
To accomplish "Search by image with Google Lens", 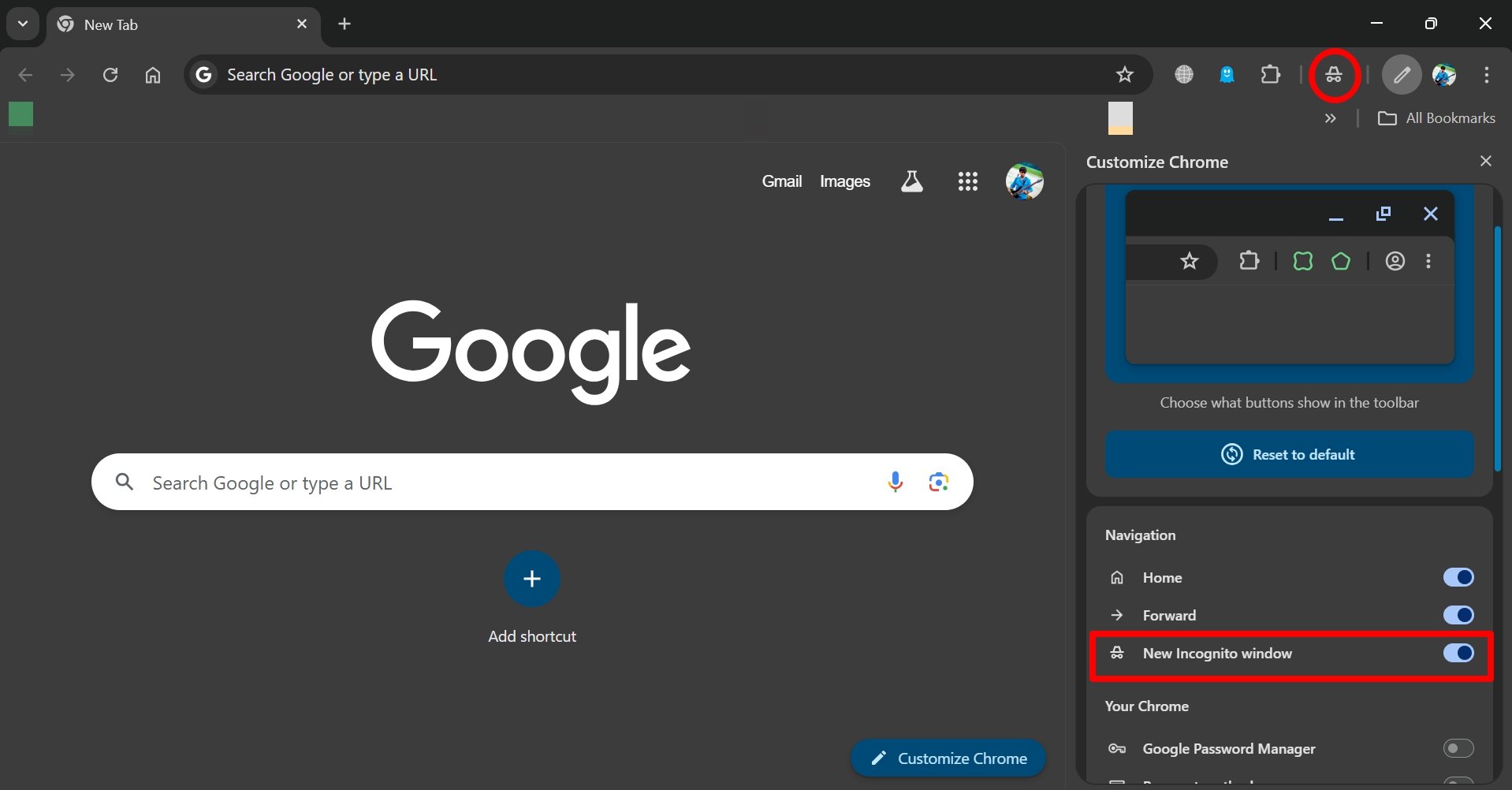I will [938, 482].
